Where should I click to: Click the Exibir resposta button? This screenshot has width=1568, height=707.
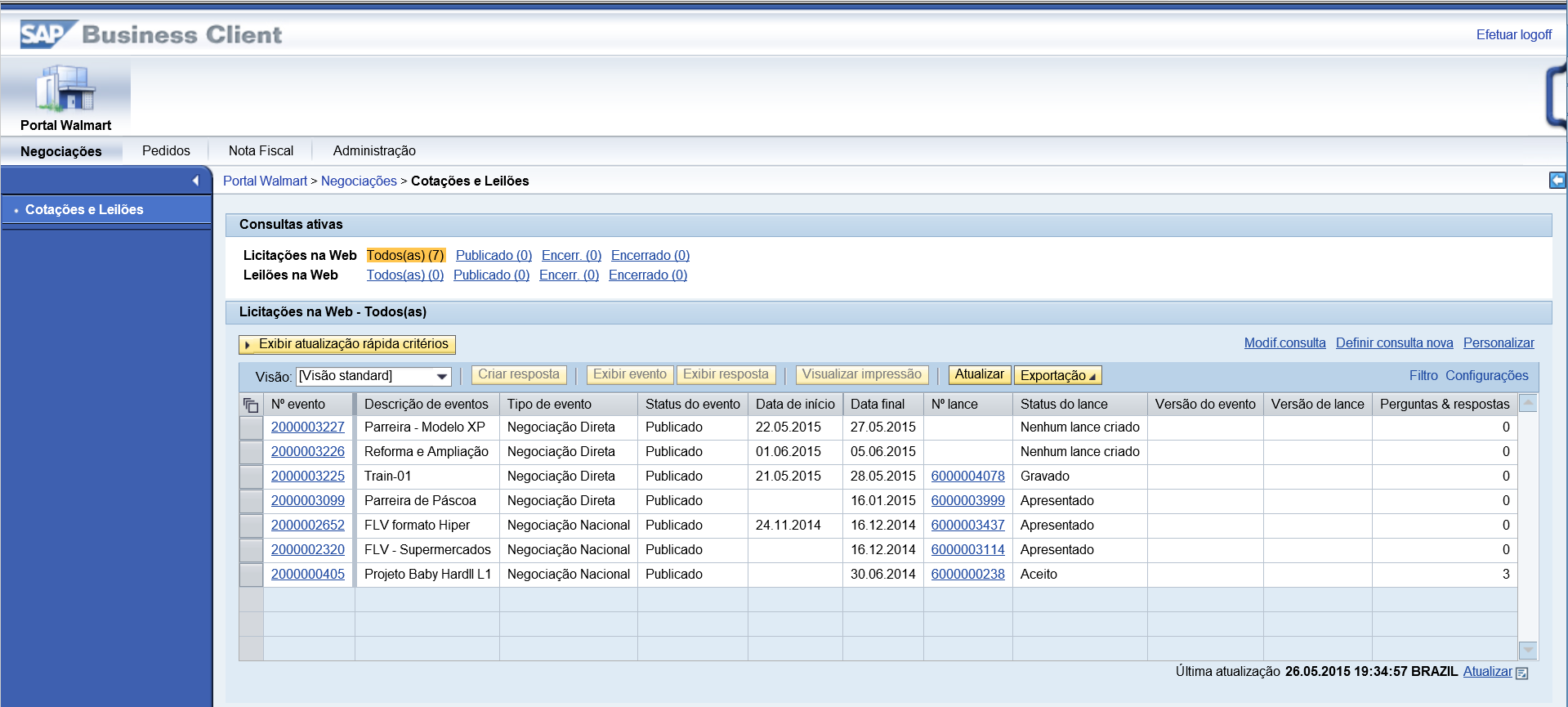[x=726, y=374]
